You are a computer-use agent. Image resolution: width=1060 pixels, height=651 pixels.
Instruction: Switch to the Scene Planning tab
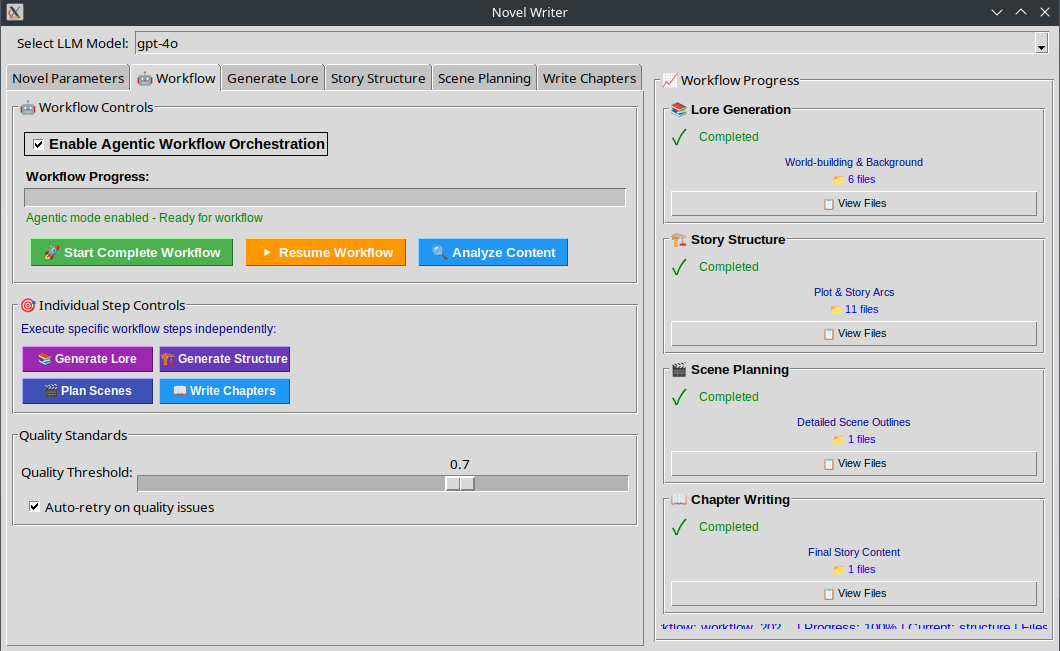(x=484, y=78)
